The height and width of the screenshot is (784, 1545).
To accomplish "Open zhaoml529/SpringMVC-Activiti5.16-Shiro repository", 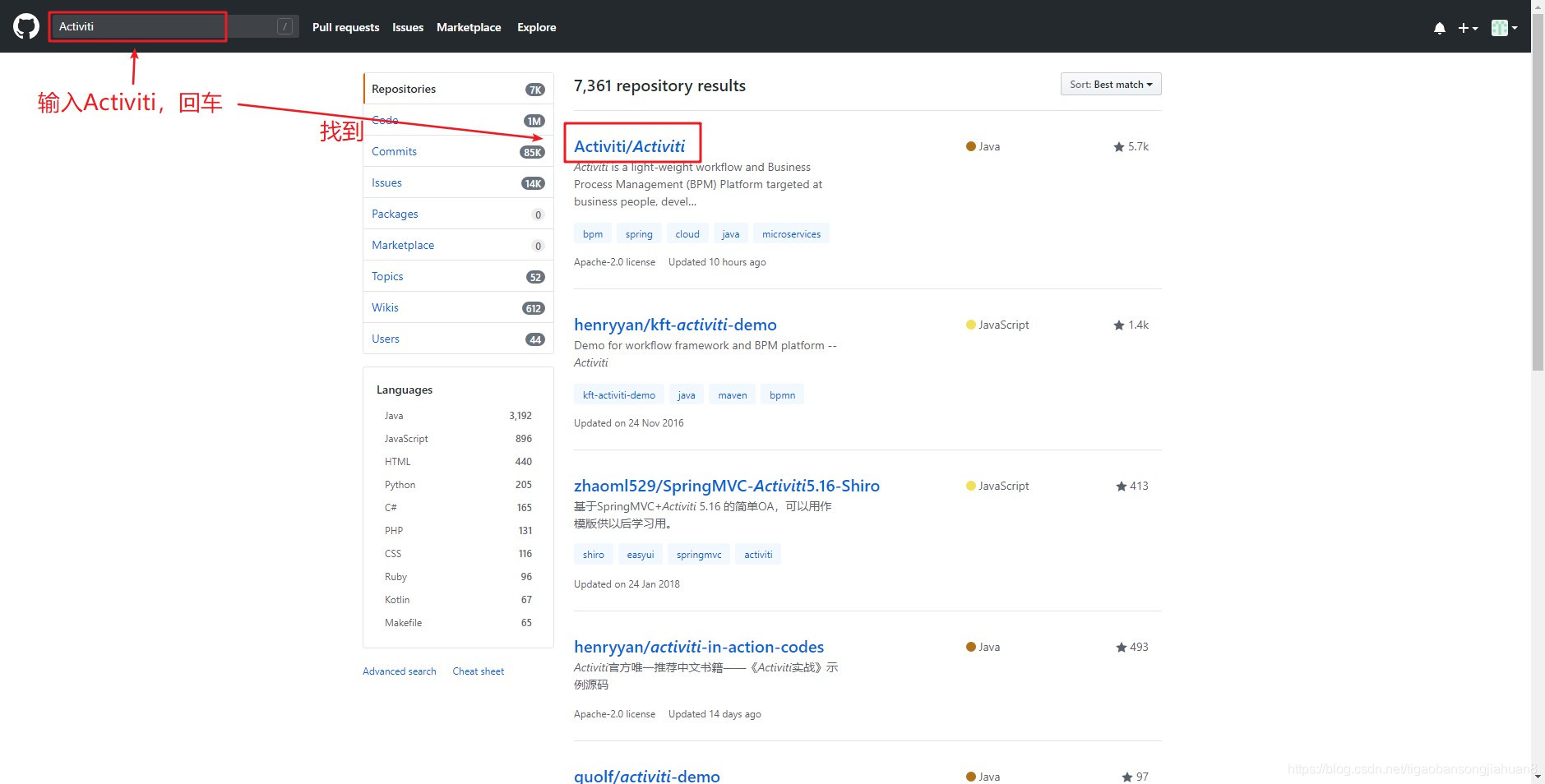I will [727, 486].
